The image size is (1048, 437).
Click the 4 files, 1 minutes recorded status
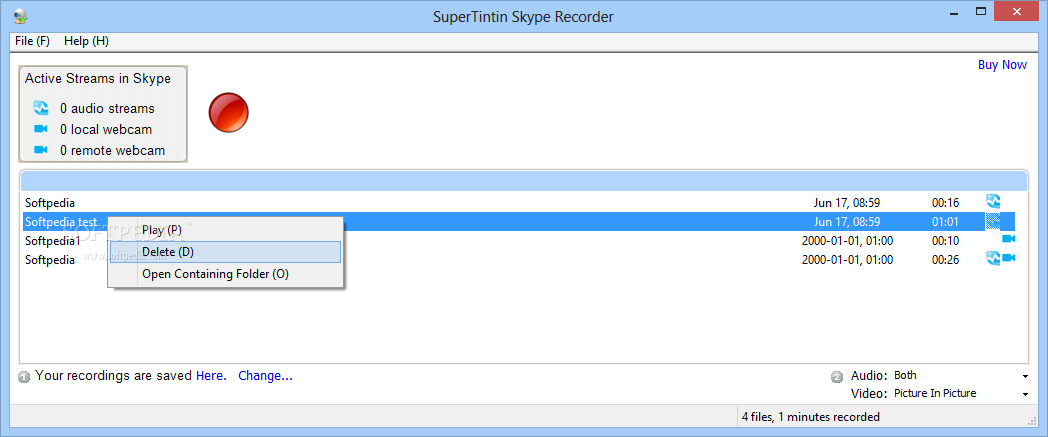[810, 417]
